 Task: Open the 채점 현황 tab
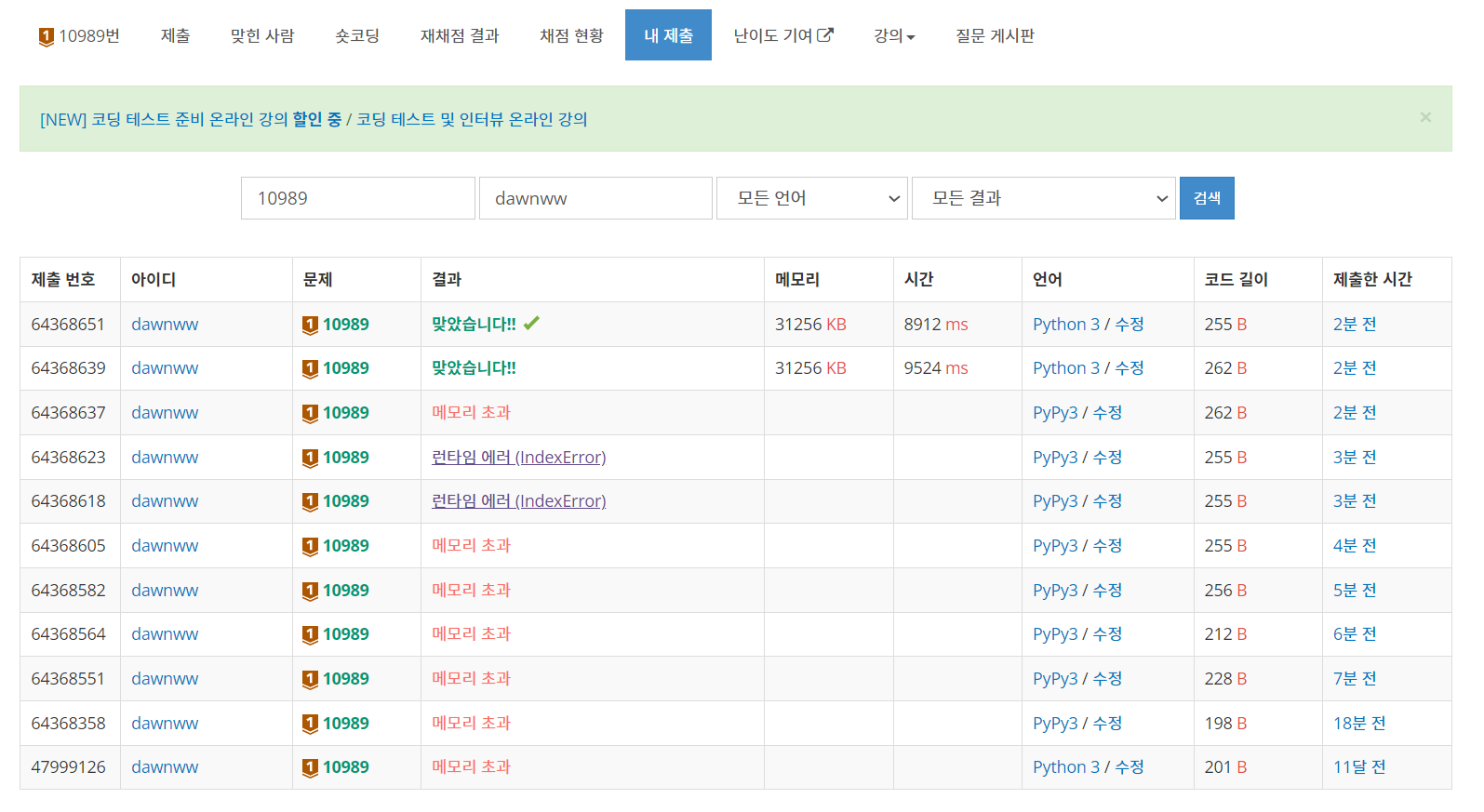(x=571, y=35)
